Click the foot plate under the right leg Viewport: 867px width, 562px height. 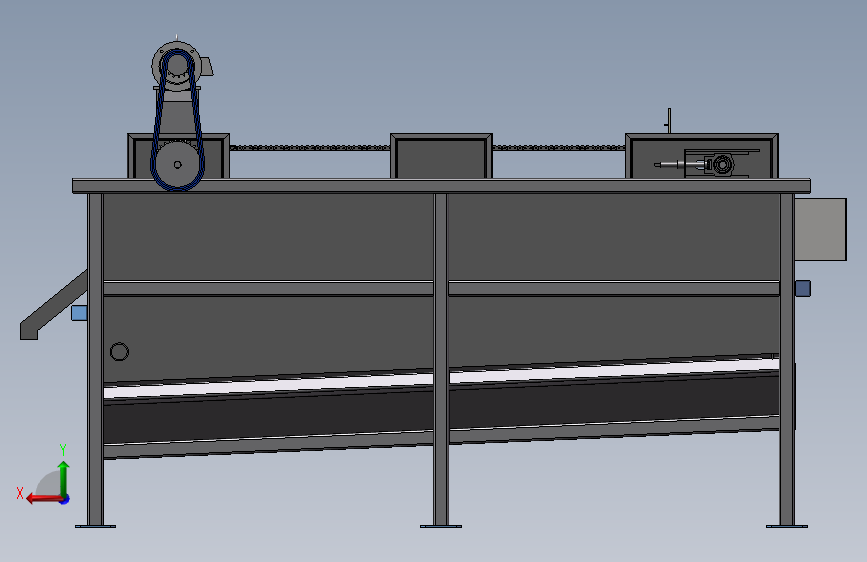(x=787, y=527)
